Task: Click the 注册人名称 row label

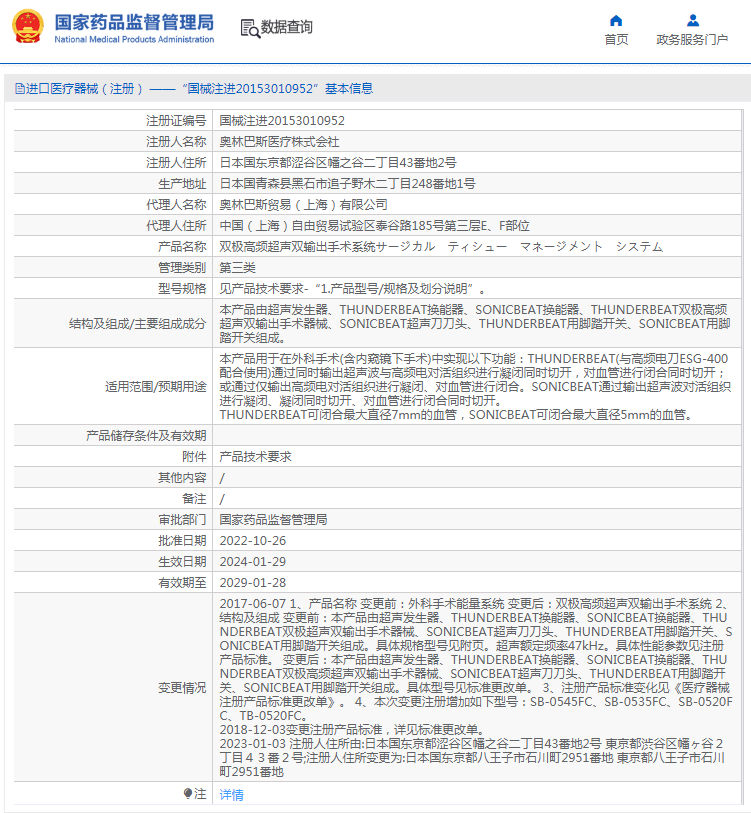Action: 176,142
